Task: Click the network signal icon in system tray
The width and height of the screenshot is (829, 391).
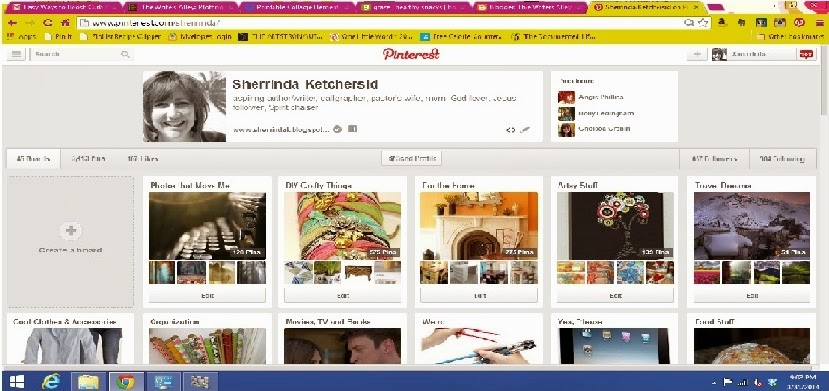Action: coord(742,382)
